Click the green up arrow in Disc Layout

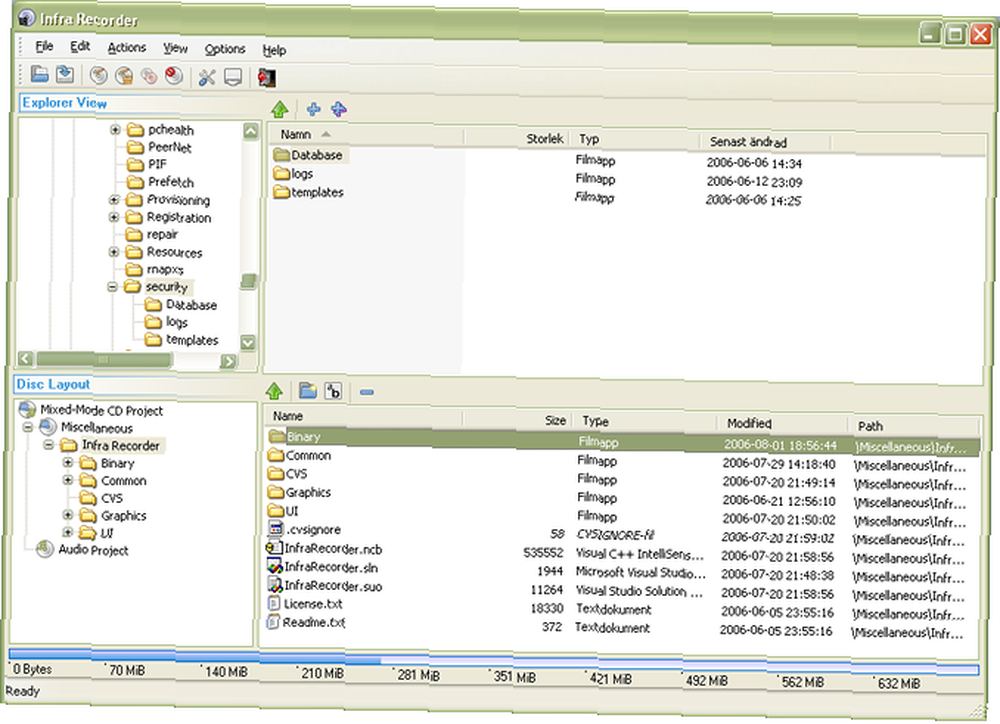[275, 390]
